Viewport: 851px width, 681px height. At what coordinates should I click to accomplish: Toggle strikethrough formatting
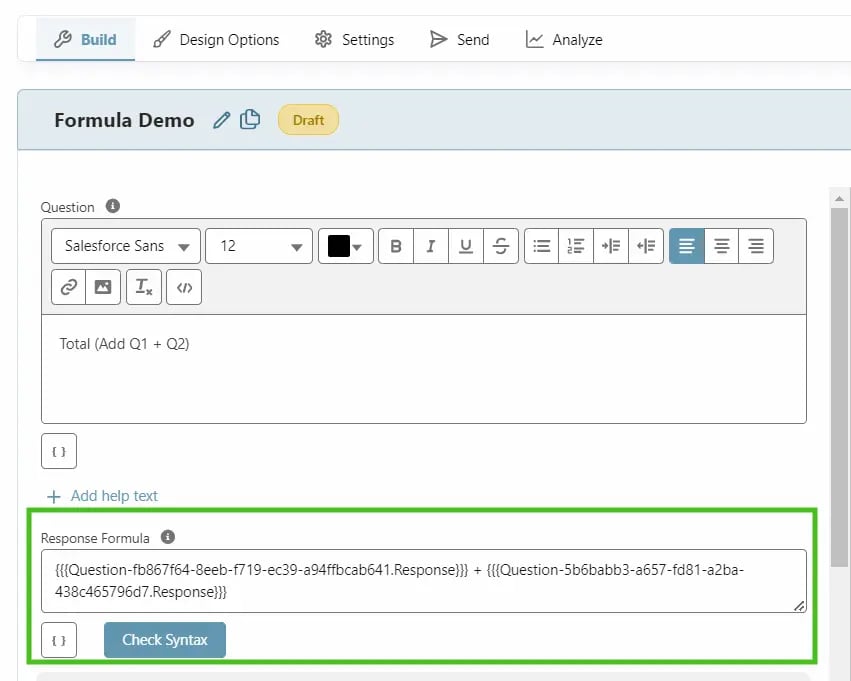500,246
